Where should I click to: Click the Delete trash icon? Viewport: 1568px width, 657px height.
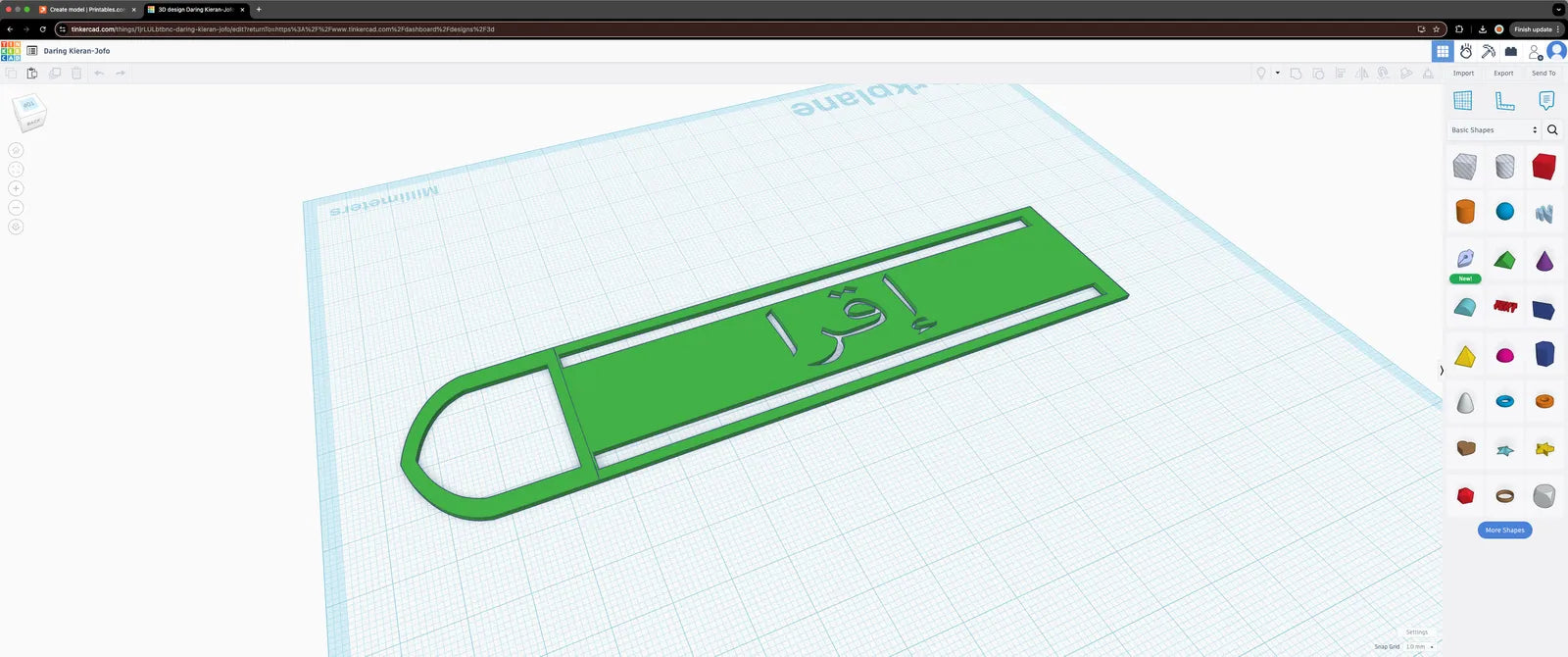(x=76, y=74)
